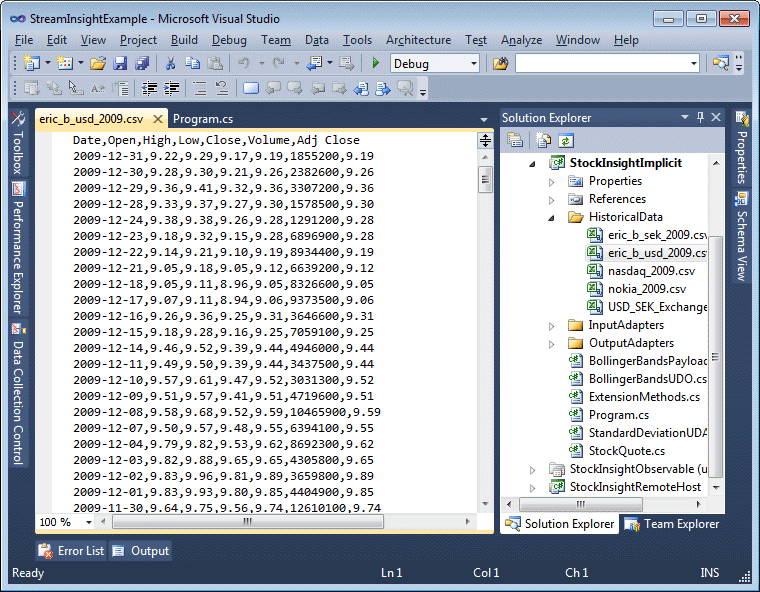
Task: Move to previous bookmark in document icon
Action: tap(361, 88)
